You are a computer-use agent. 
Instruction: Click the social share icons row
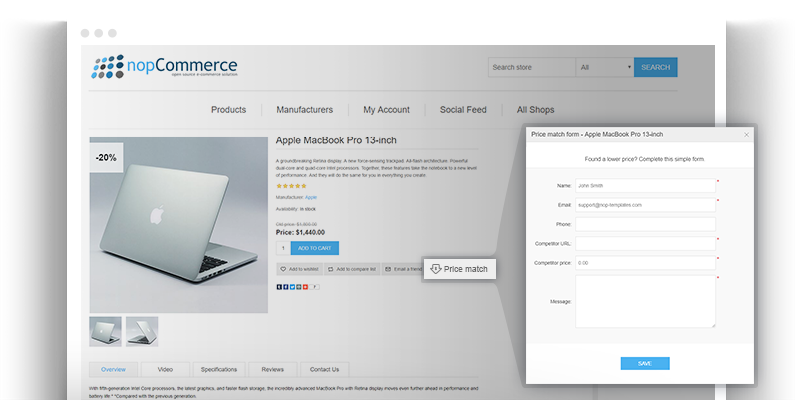coord(298,287)
